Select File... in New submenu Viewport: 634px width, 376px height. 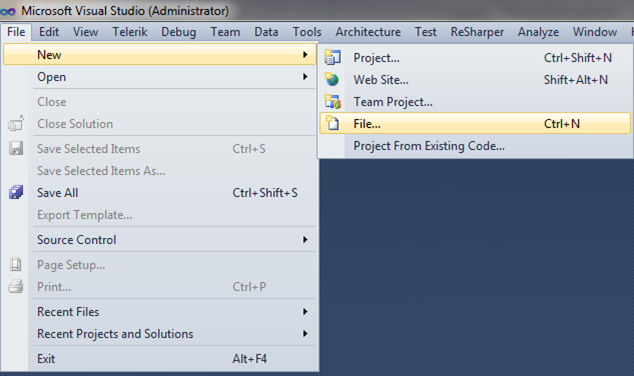475,123
